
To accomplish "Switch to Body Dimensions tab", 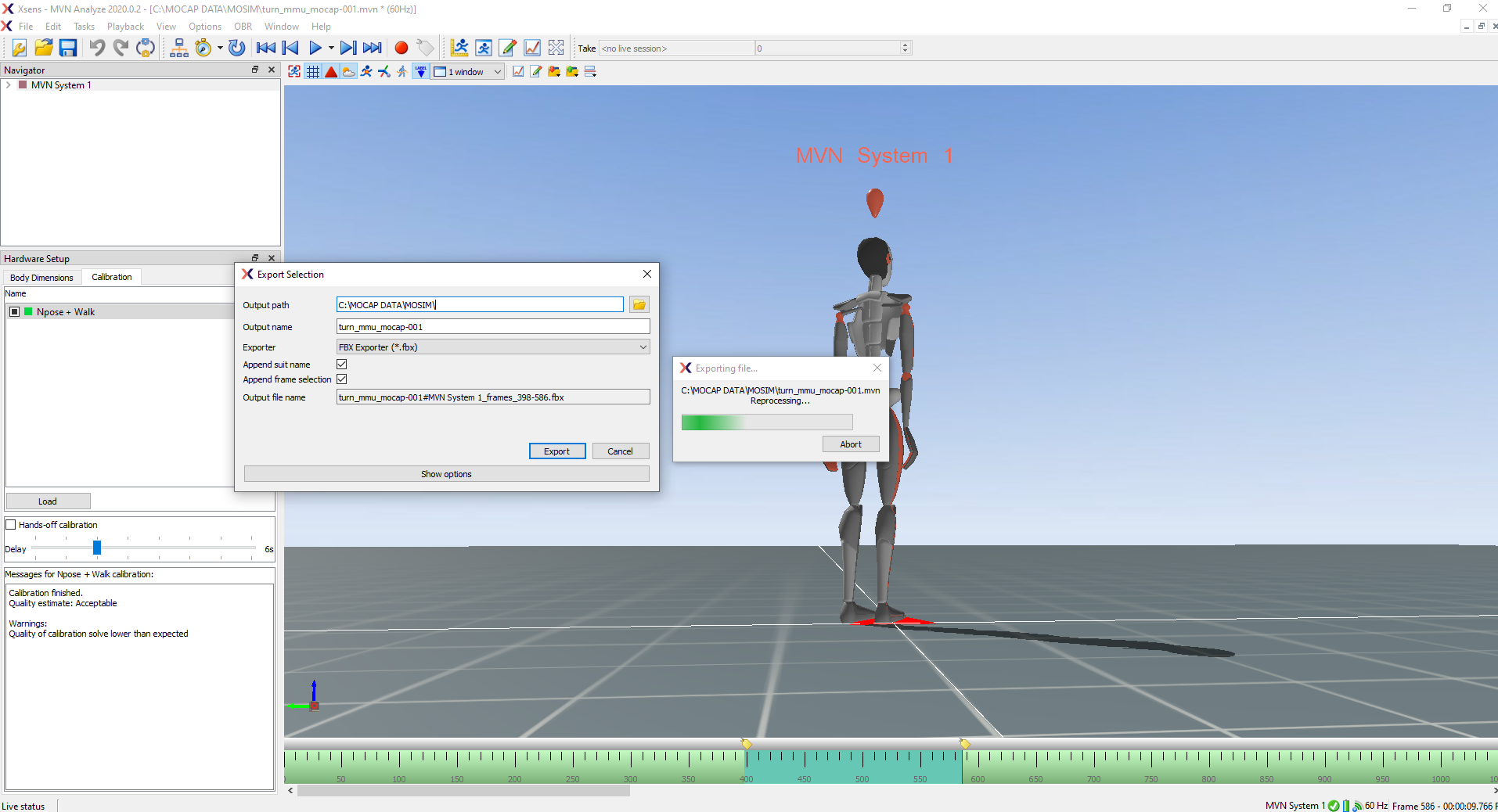I will coord(41,278).
